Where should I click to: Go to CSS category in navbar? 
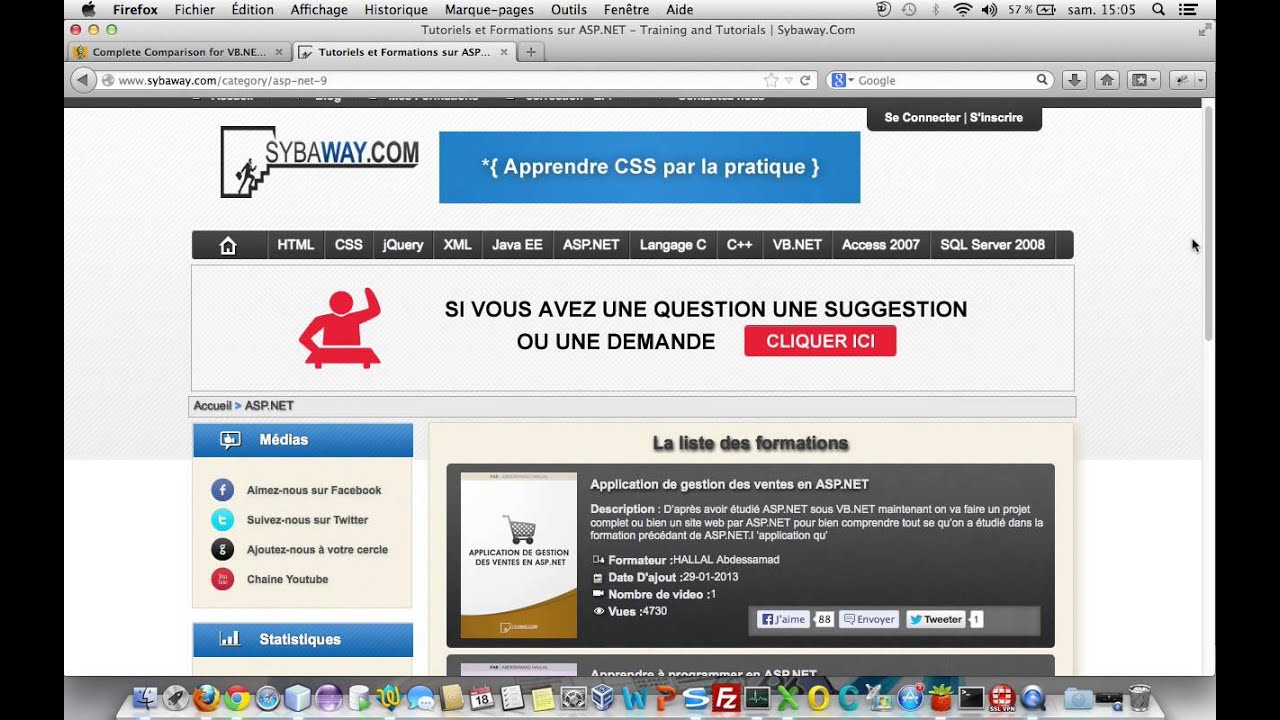click(349, 245)
